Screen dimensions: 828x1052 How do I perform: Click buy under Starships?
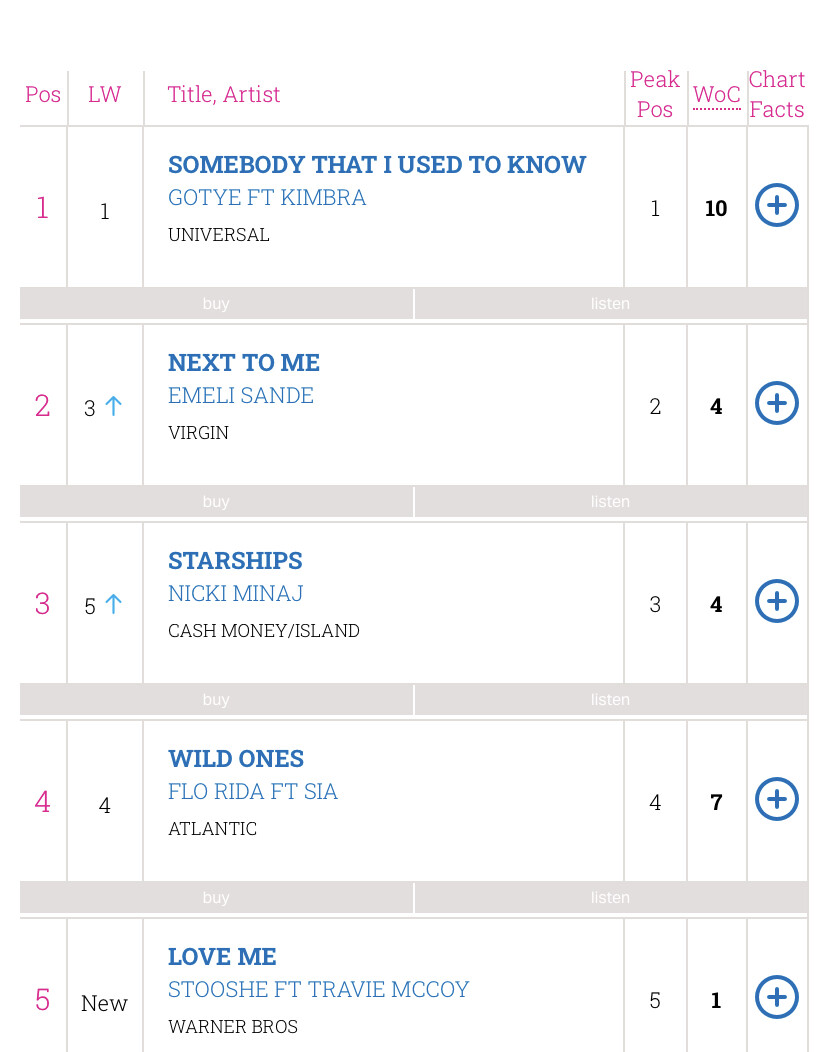pos(216,700)
